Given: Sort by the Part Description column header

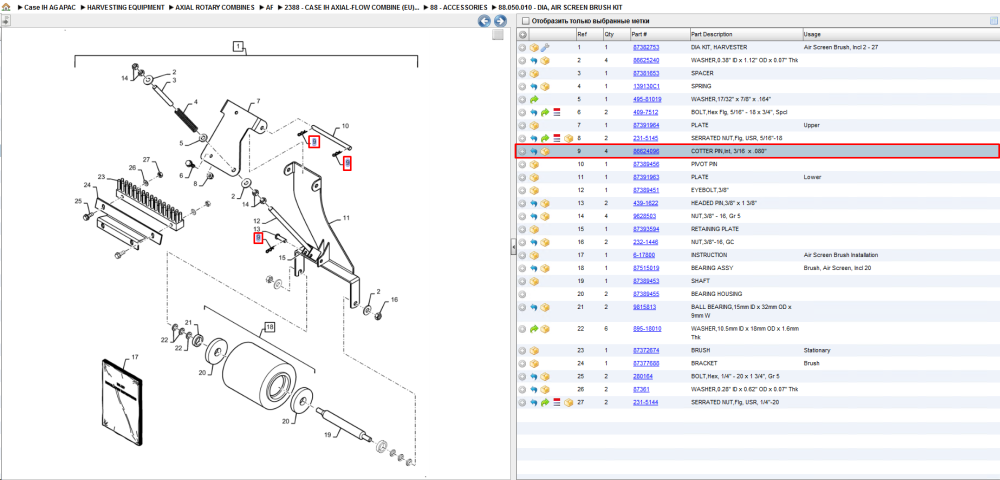Looking at the screenshot, I should coord(746,34).
